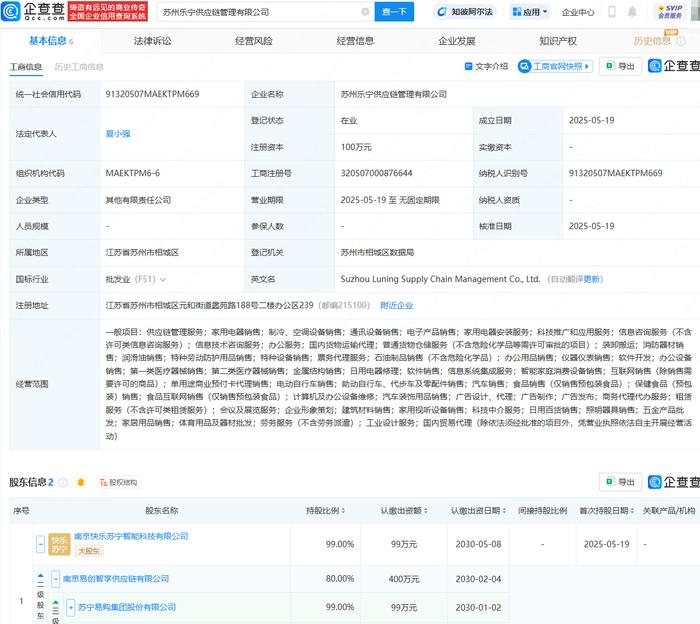
Task: Open the 知识产权 tab
Action: coord(558,41)
